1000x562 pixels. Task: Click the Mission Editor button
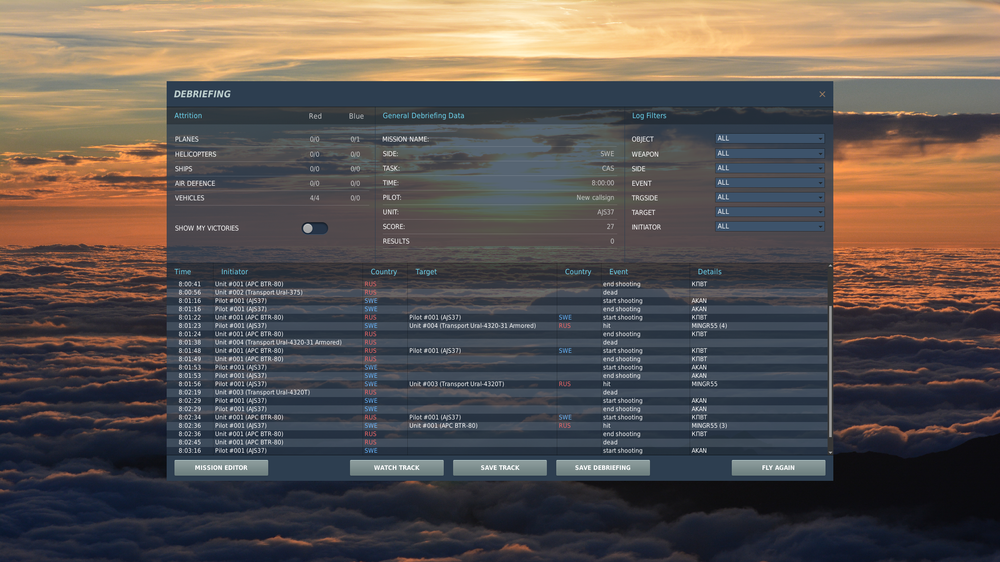[221, 468]
